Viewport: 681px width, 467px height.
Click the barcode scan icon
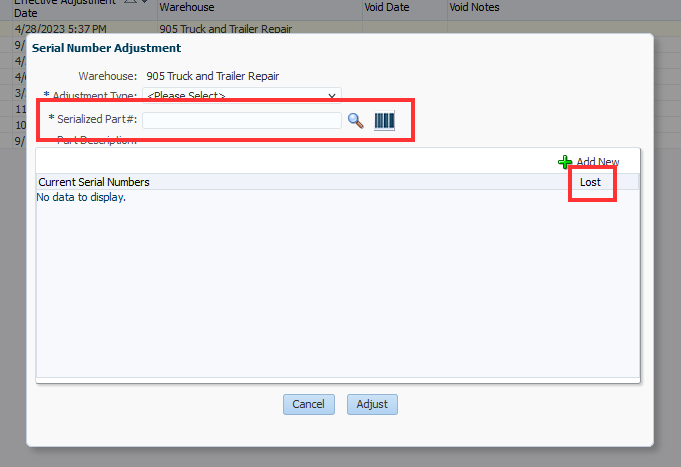384,121
